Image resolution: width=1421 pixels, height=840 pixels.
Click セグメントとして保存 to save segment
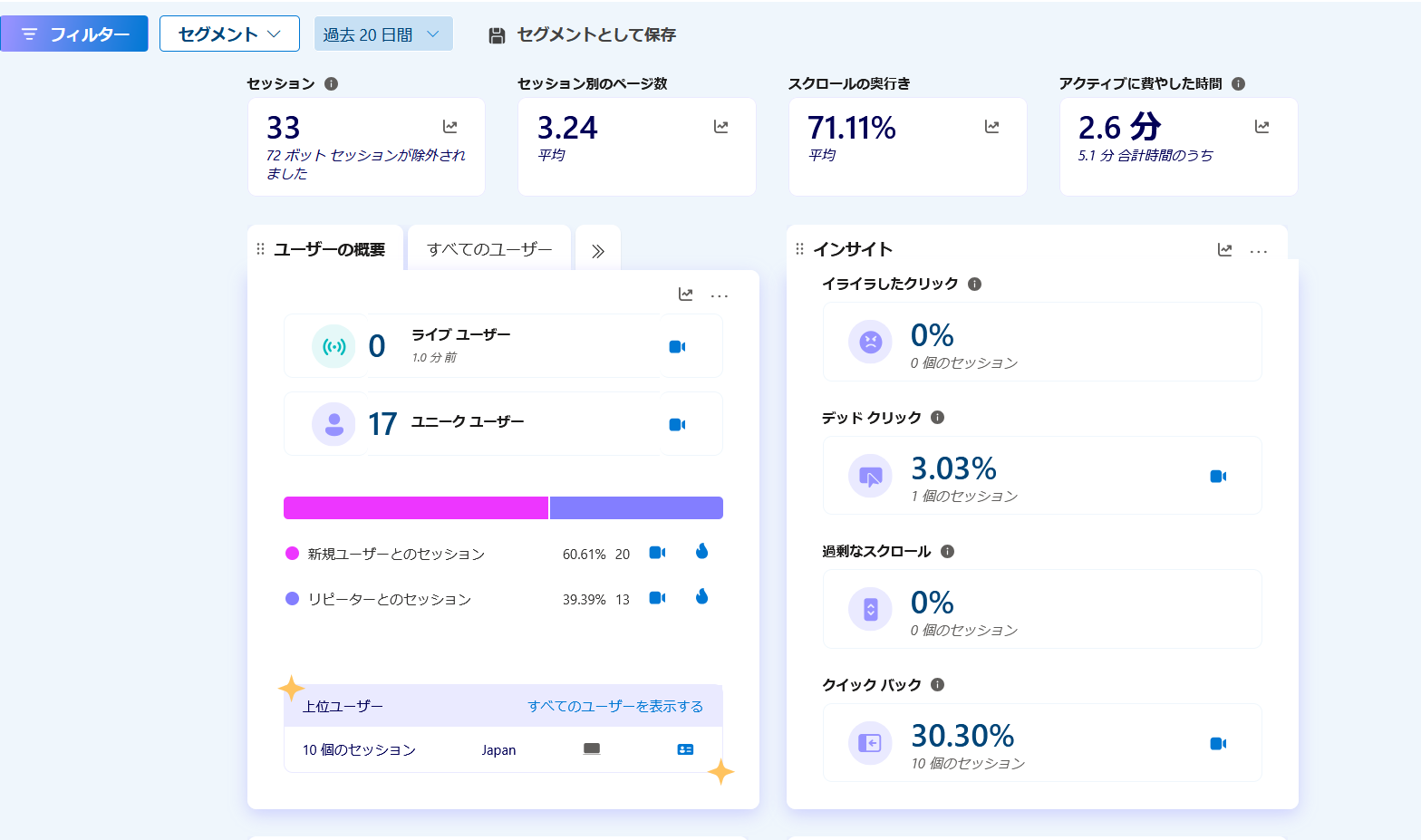583,34
